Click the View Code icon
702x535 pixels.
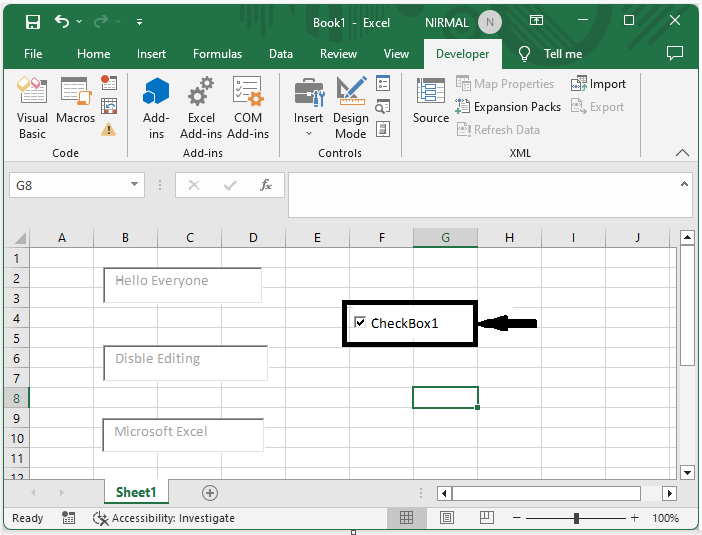pos(383,107)
